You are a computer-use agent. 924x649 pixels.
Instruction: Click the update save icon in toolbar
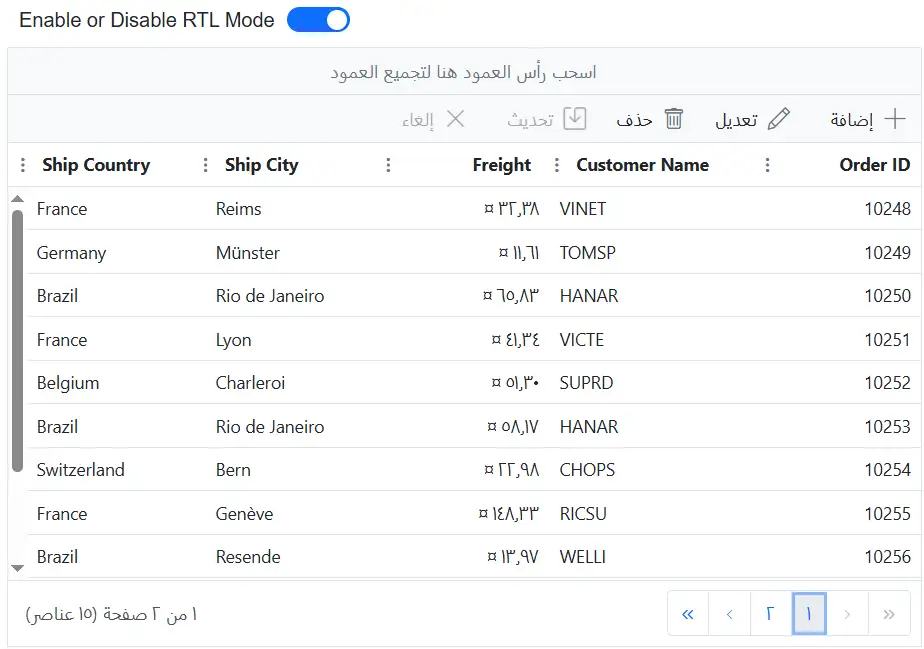(x=575, y=120)
